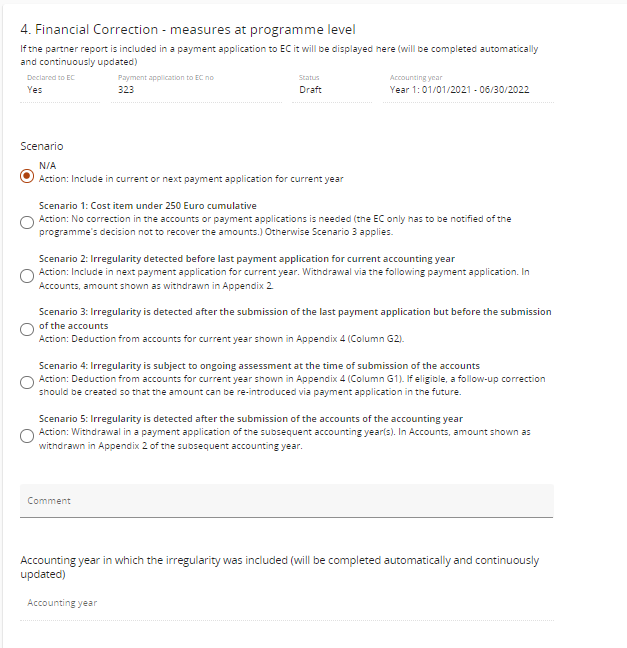Image resolution: width=627 pixels, height=648 pixels.
Task: Pick the Scenario 4 radio button
Action: (28, 381)
